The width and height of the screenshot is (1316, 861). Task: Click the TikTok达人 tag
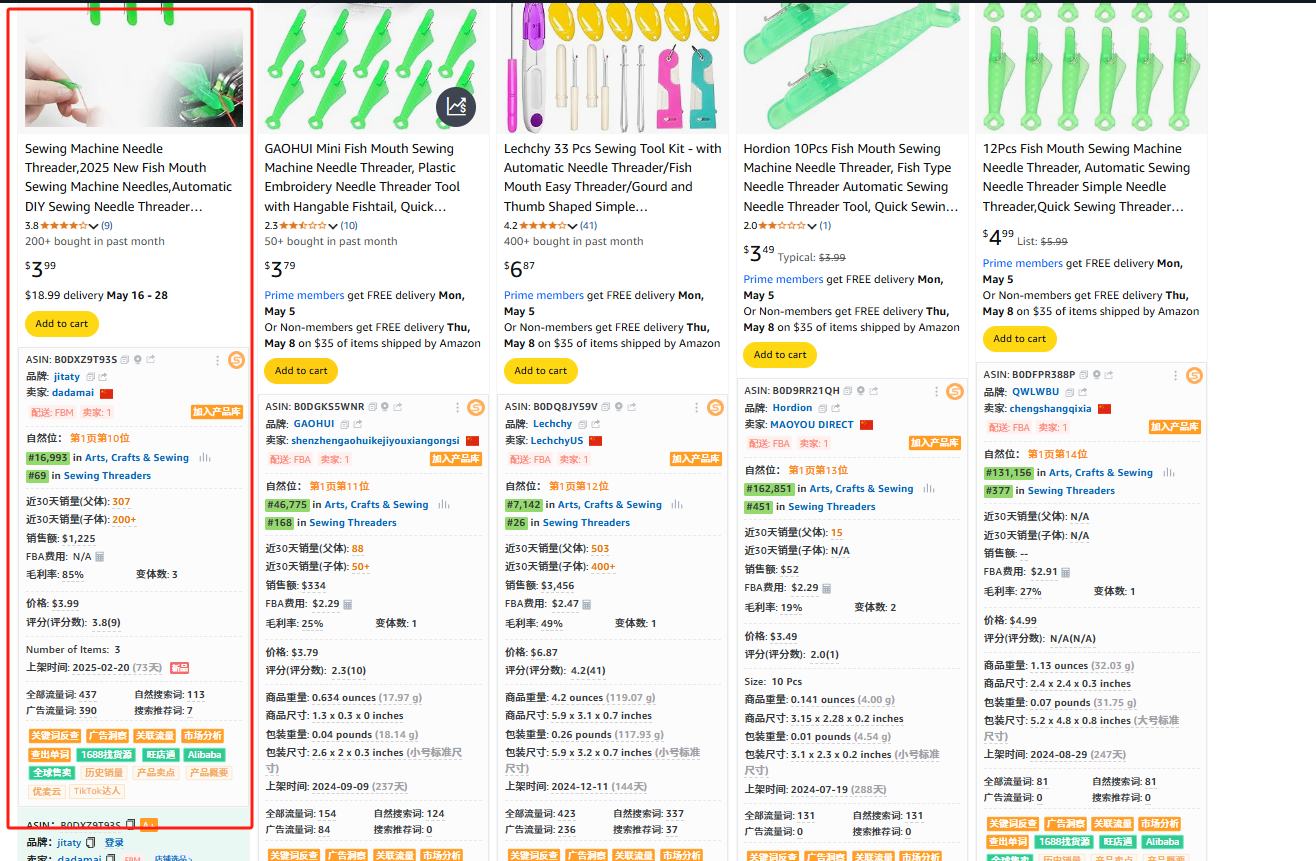tap(98, 791)
